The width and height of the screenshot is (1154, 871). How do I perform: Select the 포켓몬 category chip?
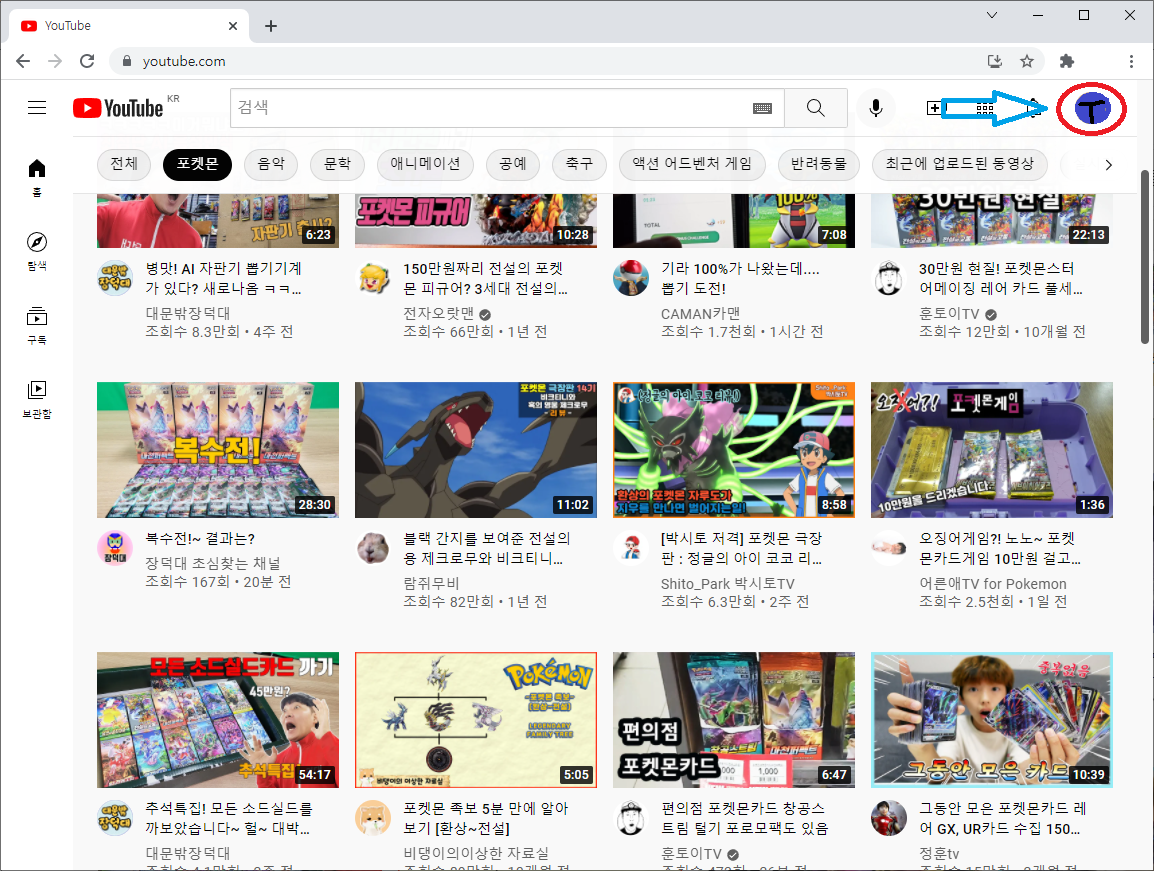coord(197,164)
